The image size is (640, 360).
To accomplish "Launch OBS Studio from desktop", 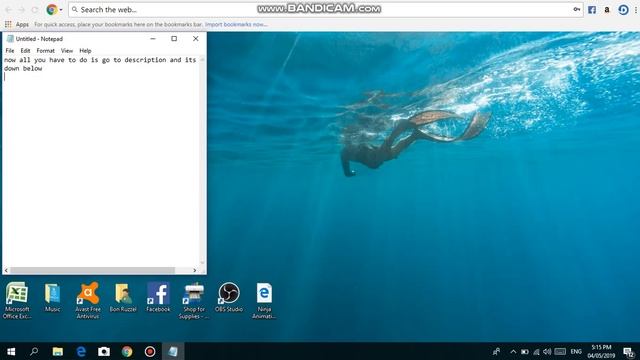I will [x=229, y=297].
